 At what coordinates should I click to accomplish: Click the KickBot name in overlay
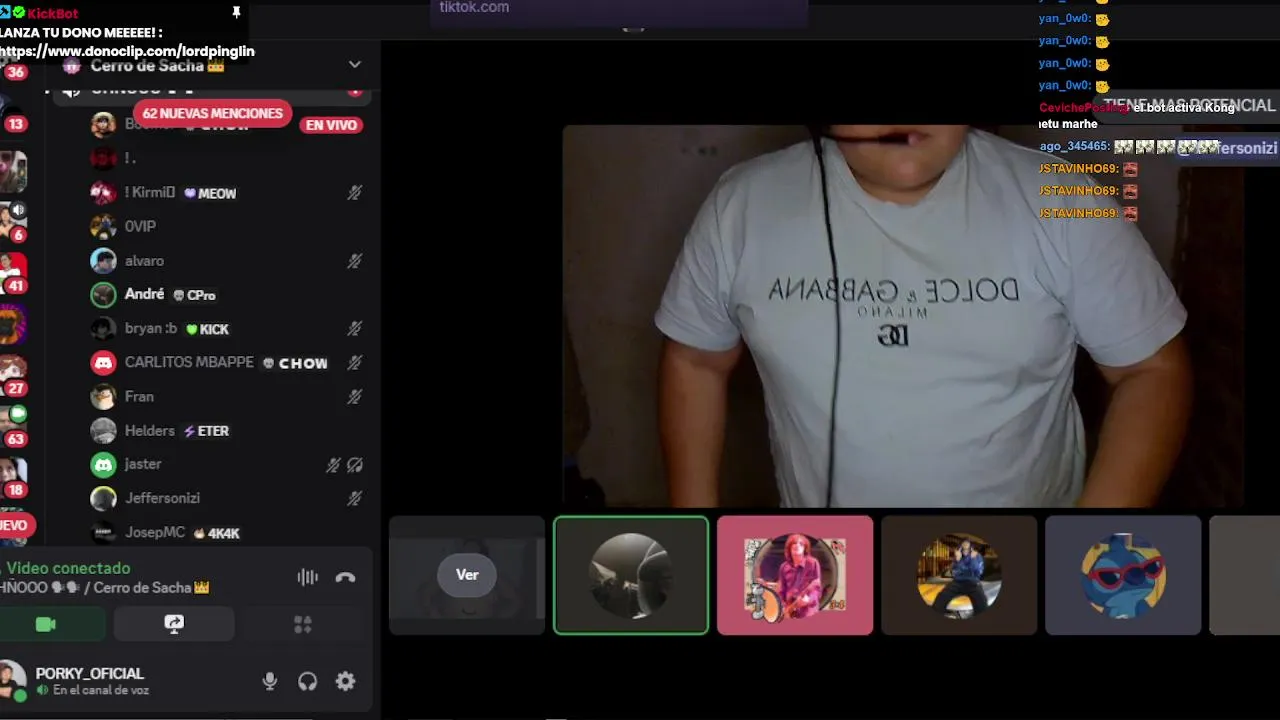[52, 13]
